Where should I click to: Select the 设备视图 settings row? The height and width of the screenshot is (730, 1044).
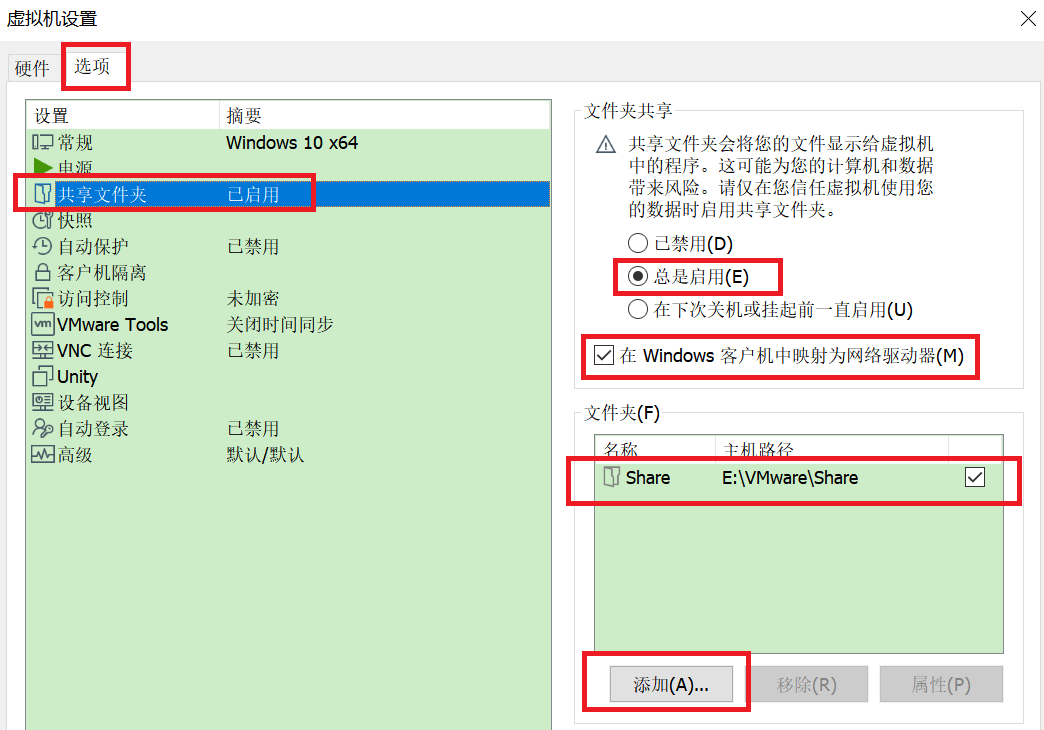(x=288, y=402)
